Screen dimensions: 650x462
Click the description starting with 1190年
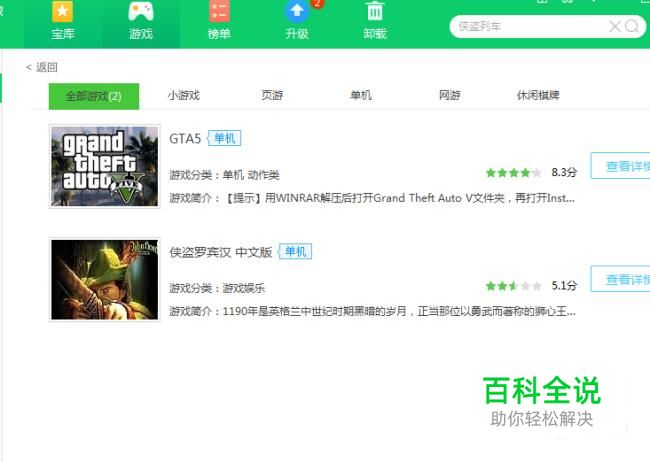point(372,311)
